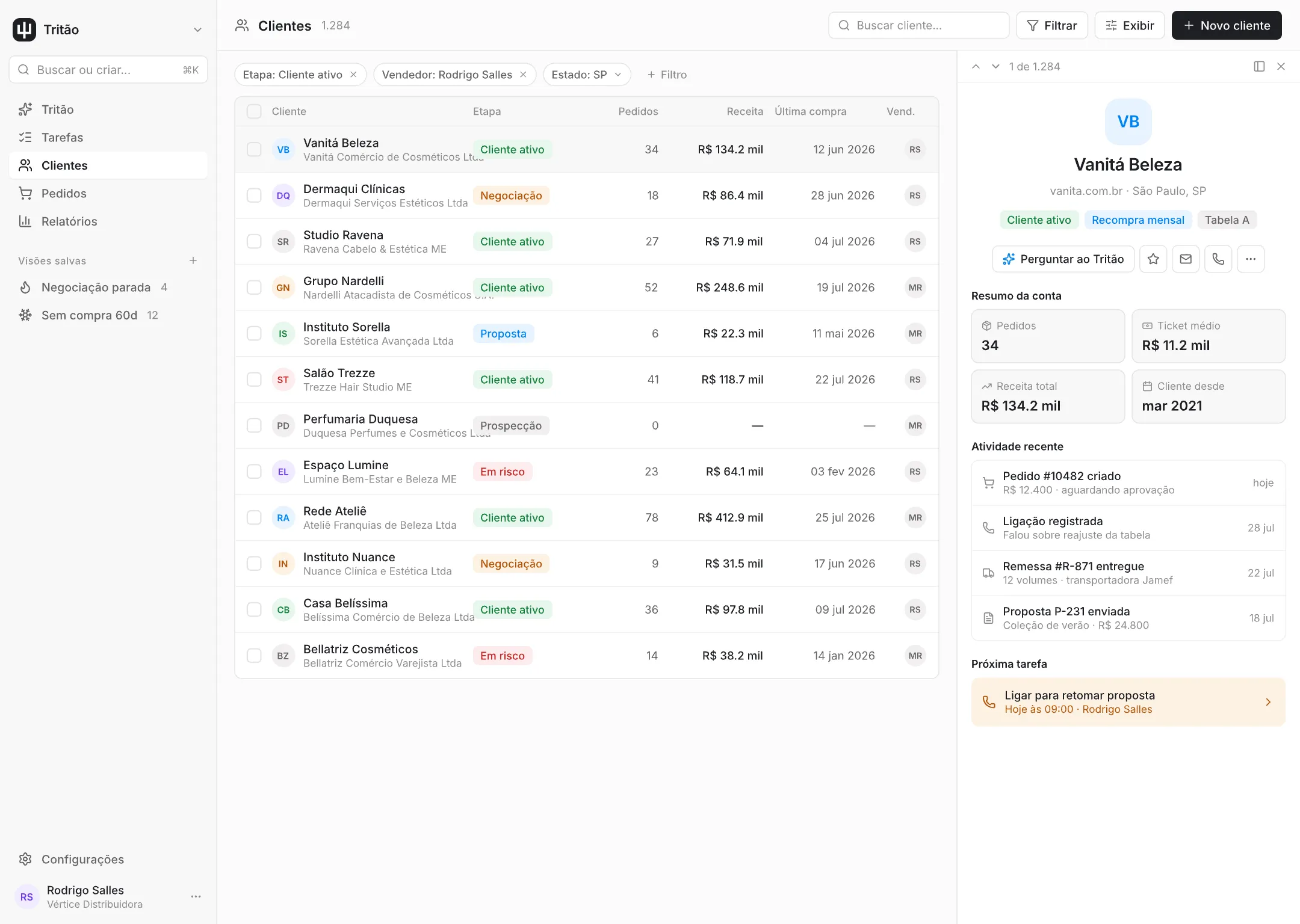This screenshot has height=924, width=1300.
Task: Click the email envelope icon in detail panel
Action: pos(1186,259)
